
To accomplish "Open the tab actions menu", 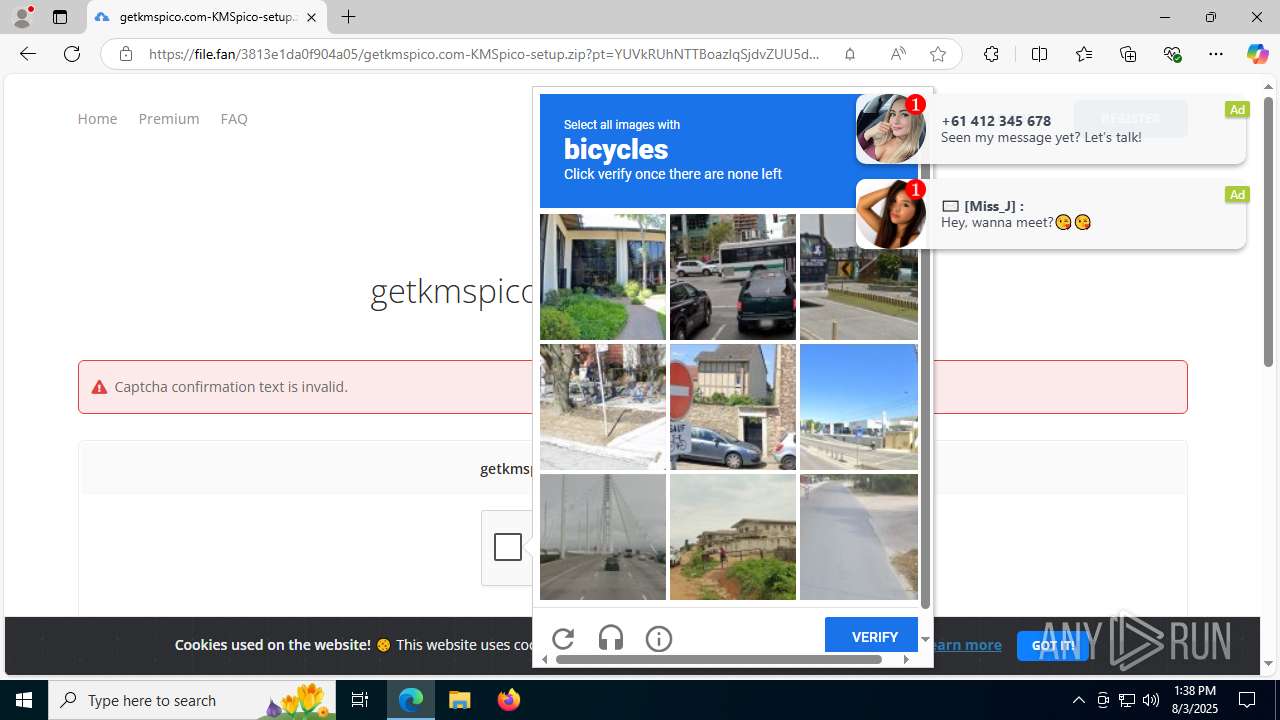I will pyautogui.click(x=60, y=17).
